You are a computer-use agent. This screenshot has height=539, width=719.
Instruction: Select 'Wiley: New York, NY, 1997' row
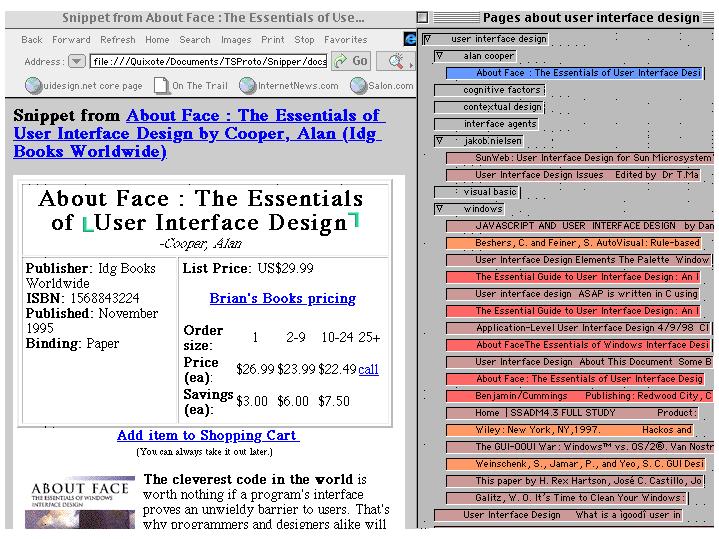click(570, 429)
